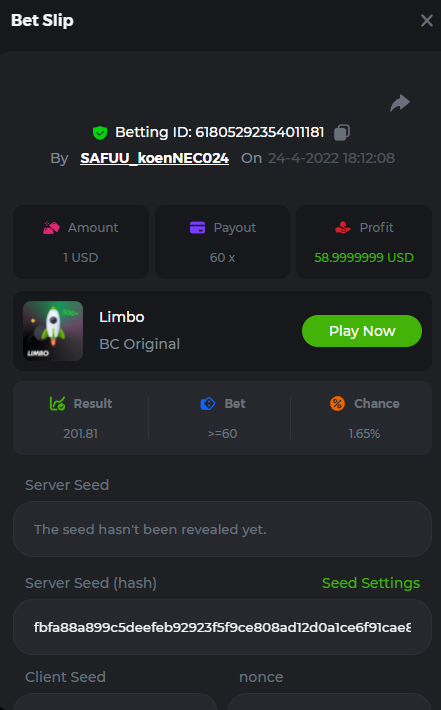The height and width of the screenshot is (710, 441).
Task: Open the Limbo game thumbnail
Action: point(53,331)
